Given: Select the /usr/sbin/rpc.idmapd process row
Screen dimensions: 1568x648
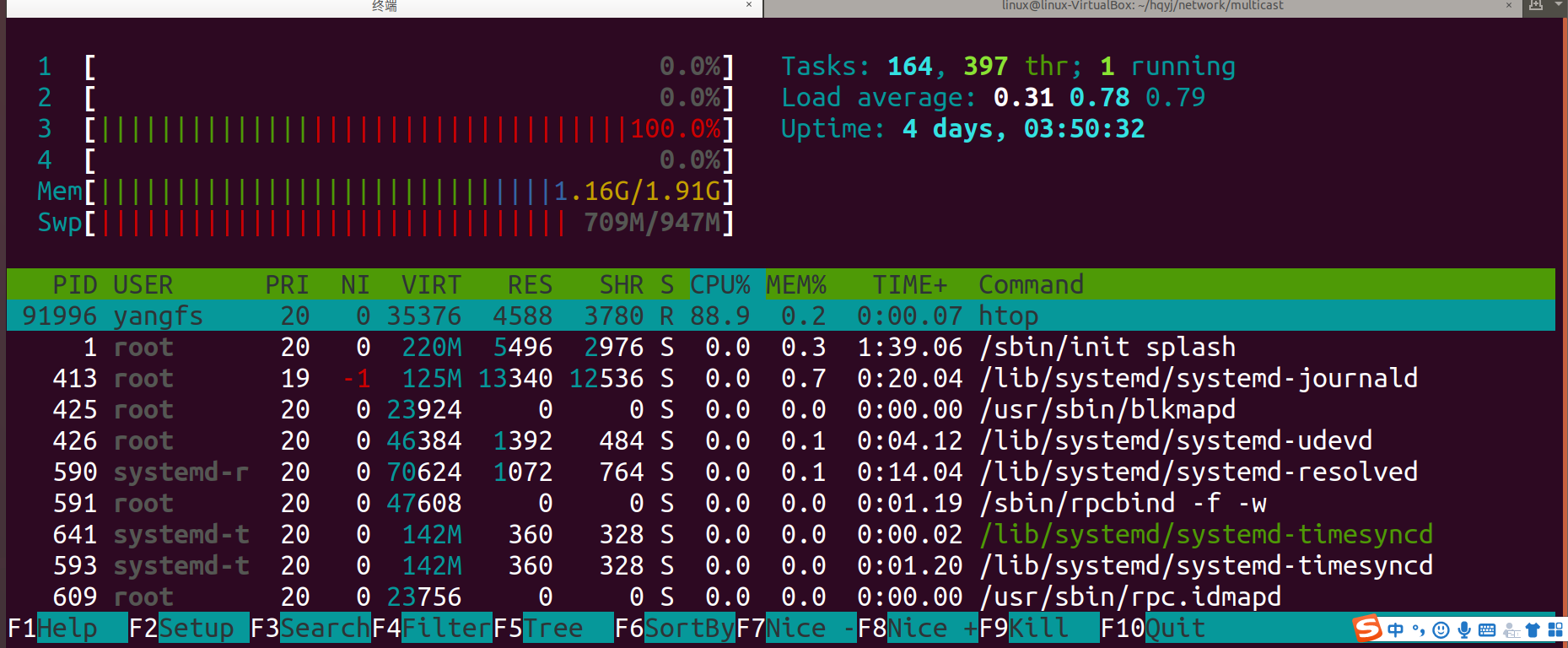Looking at the screenshot, I should point(781,597).
